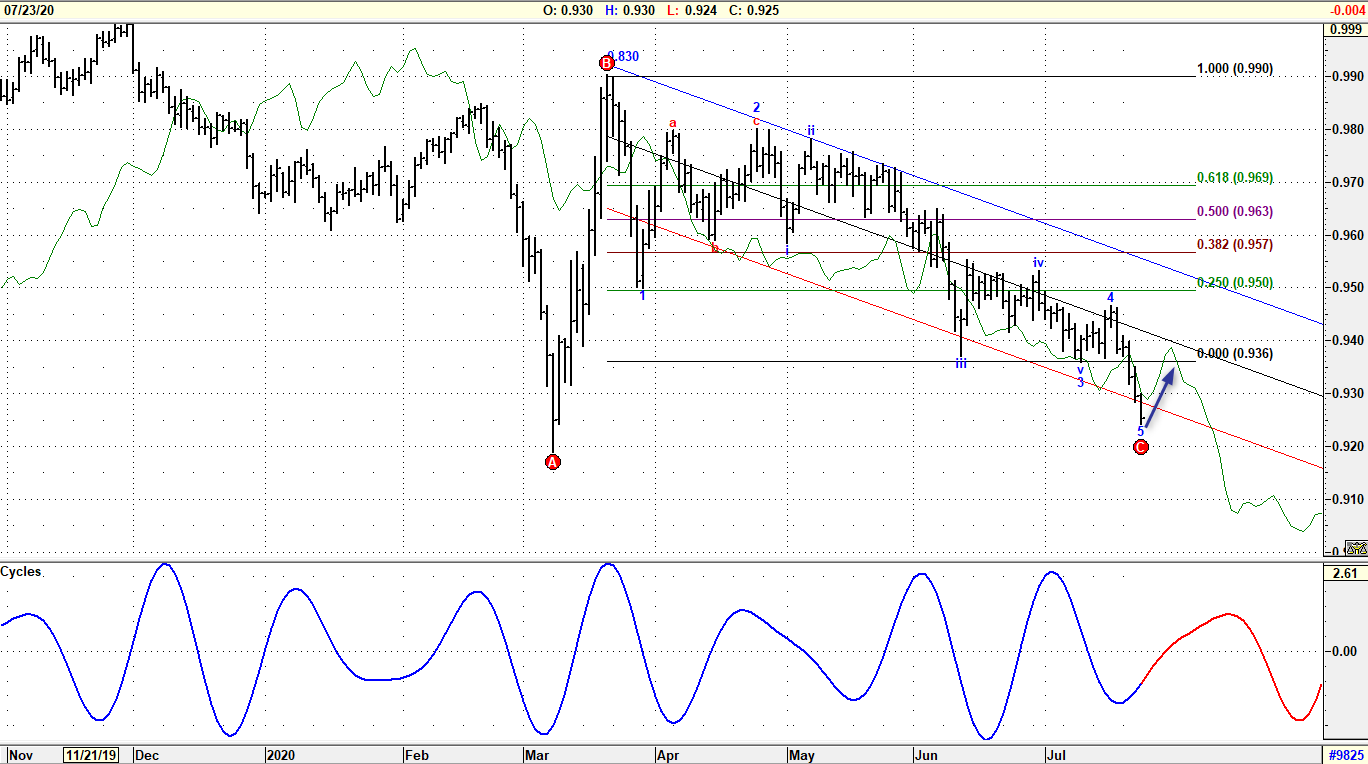The width and height of the screenshot is (1368, 764).
Task: Select the 0.000 (0.936) Fibonacci label
Action: [x=1235, y=353]
